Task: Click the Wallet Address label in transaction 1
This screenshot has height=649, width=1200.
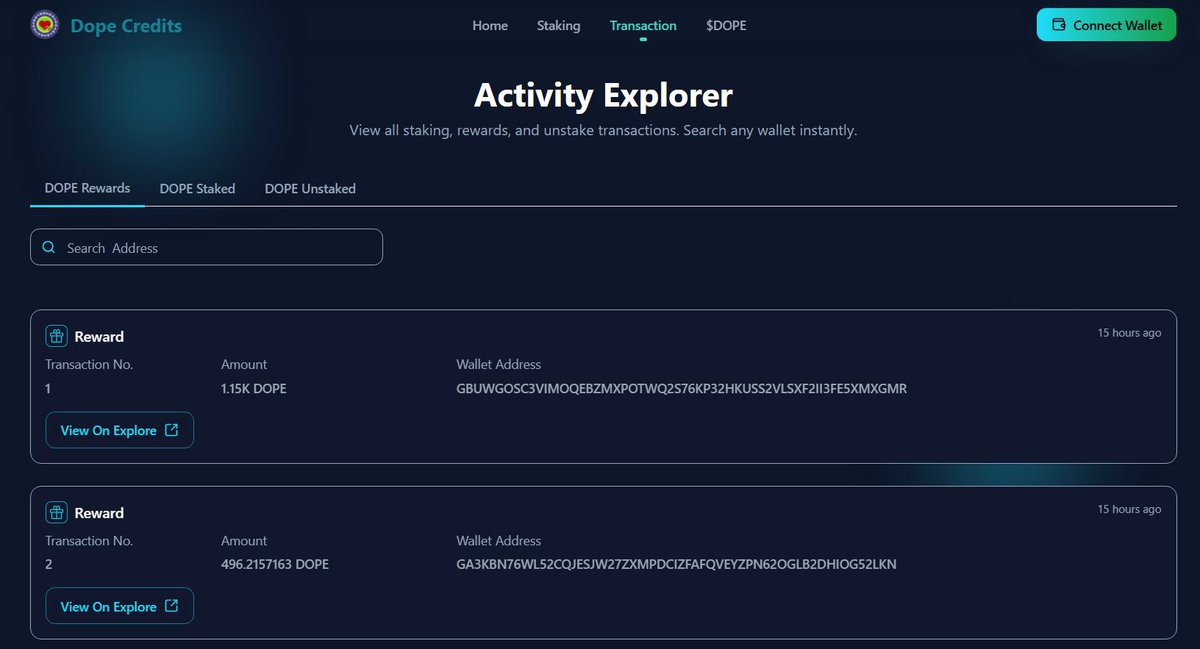Action: (498, 364)
